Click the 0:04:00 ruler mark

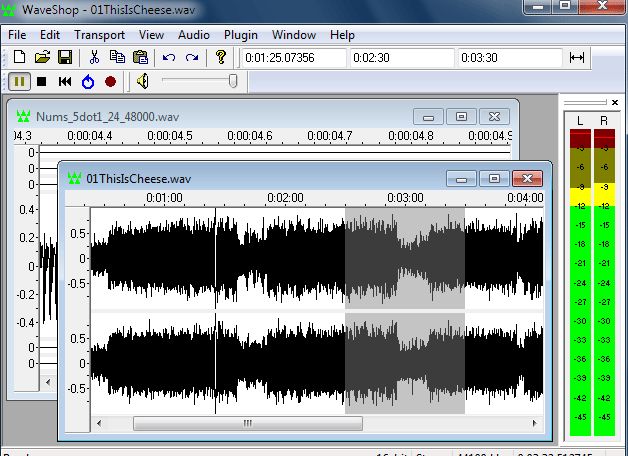(525, 198)
